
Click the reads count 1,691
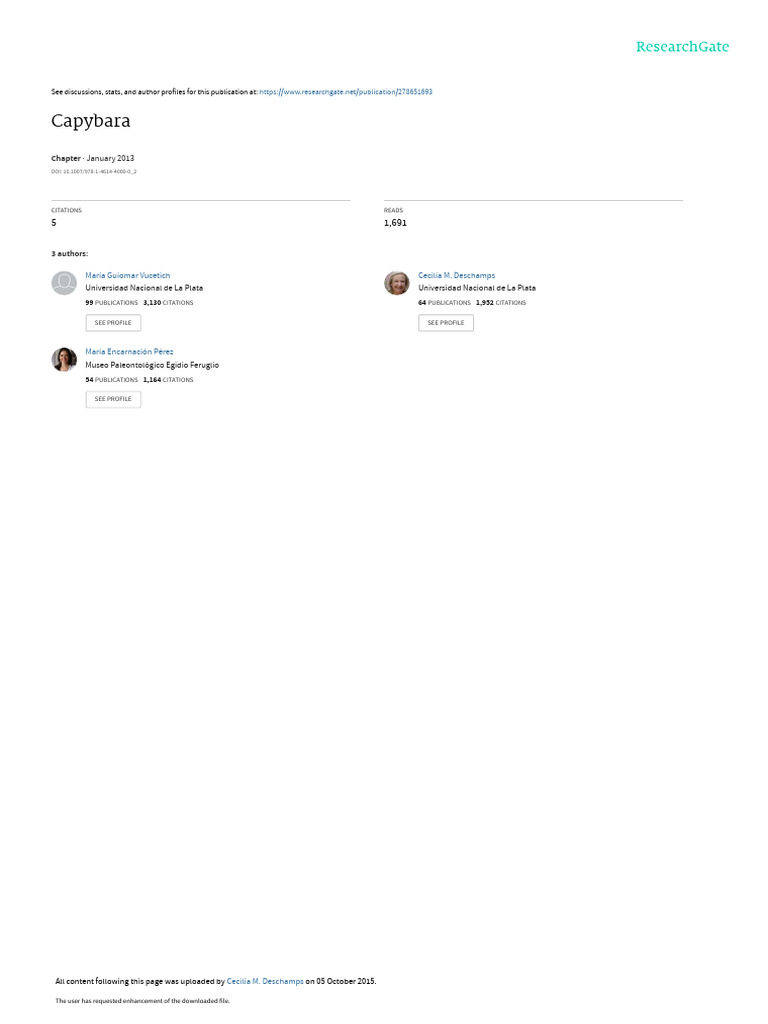click(x=395, y=223)
